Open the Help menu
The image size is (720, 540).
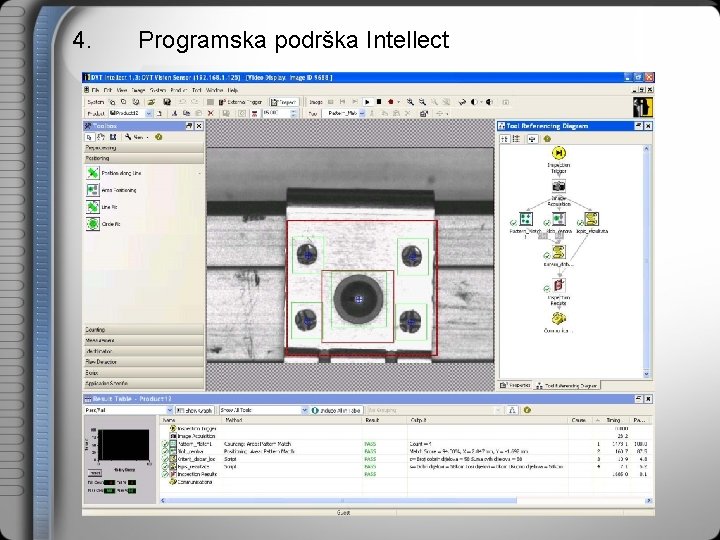point(233,90)
